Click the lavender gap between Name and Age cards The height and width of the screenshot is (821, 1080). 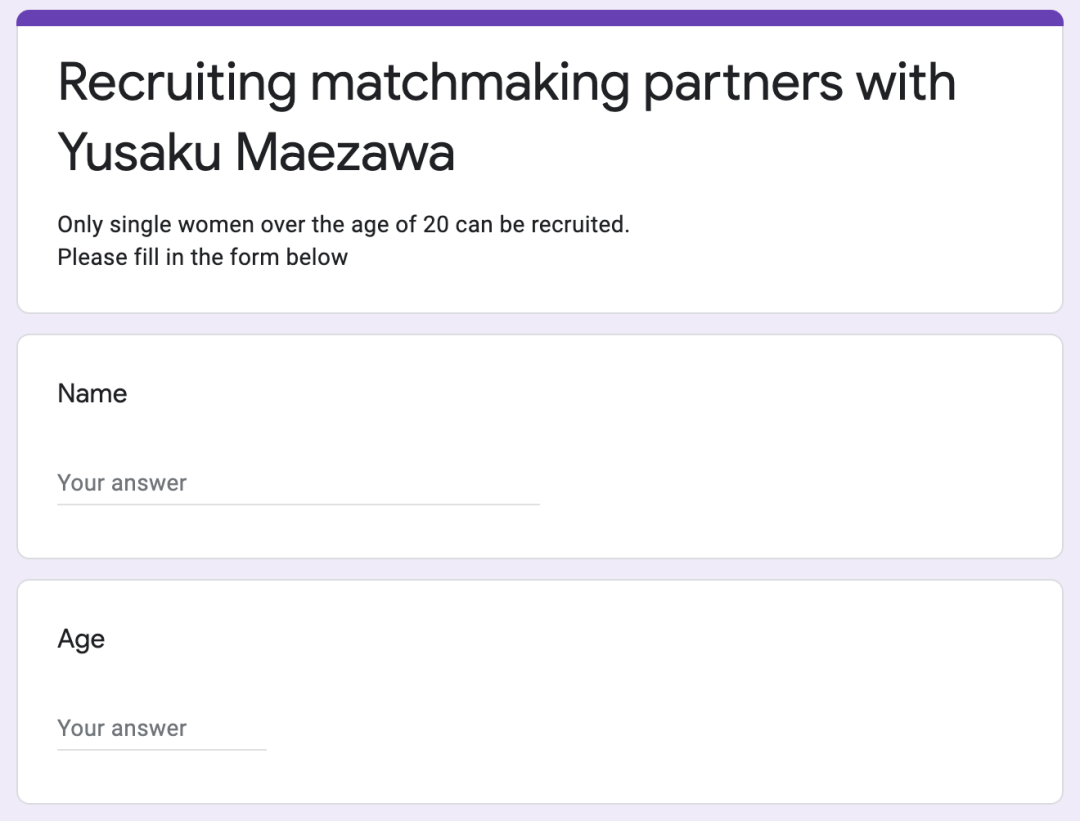tap(540, 569)
